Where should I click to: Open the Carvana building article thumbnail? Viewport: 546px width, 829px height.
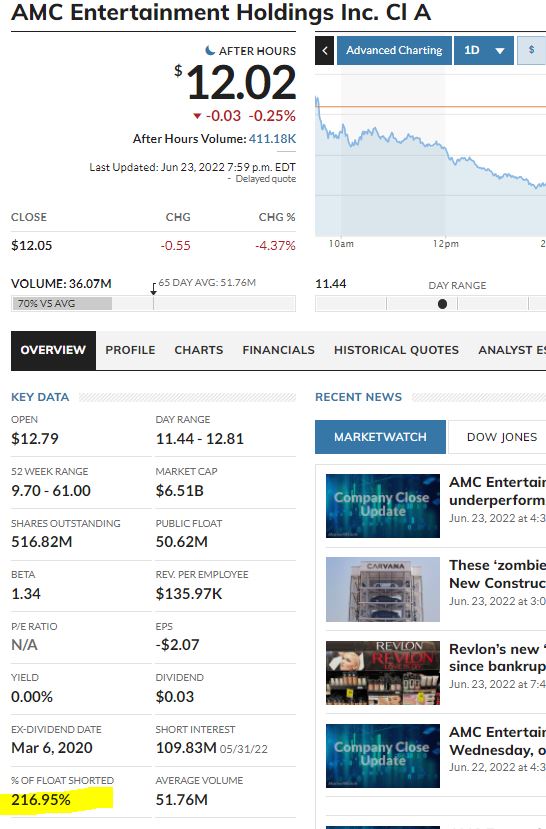[383, 589]
